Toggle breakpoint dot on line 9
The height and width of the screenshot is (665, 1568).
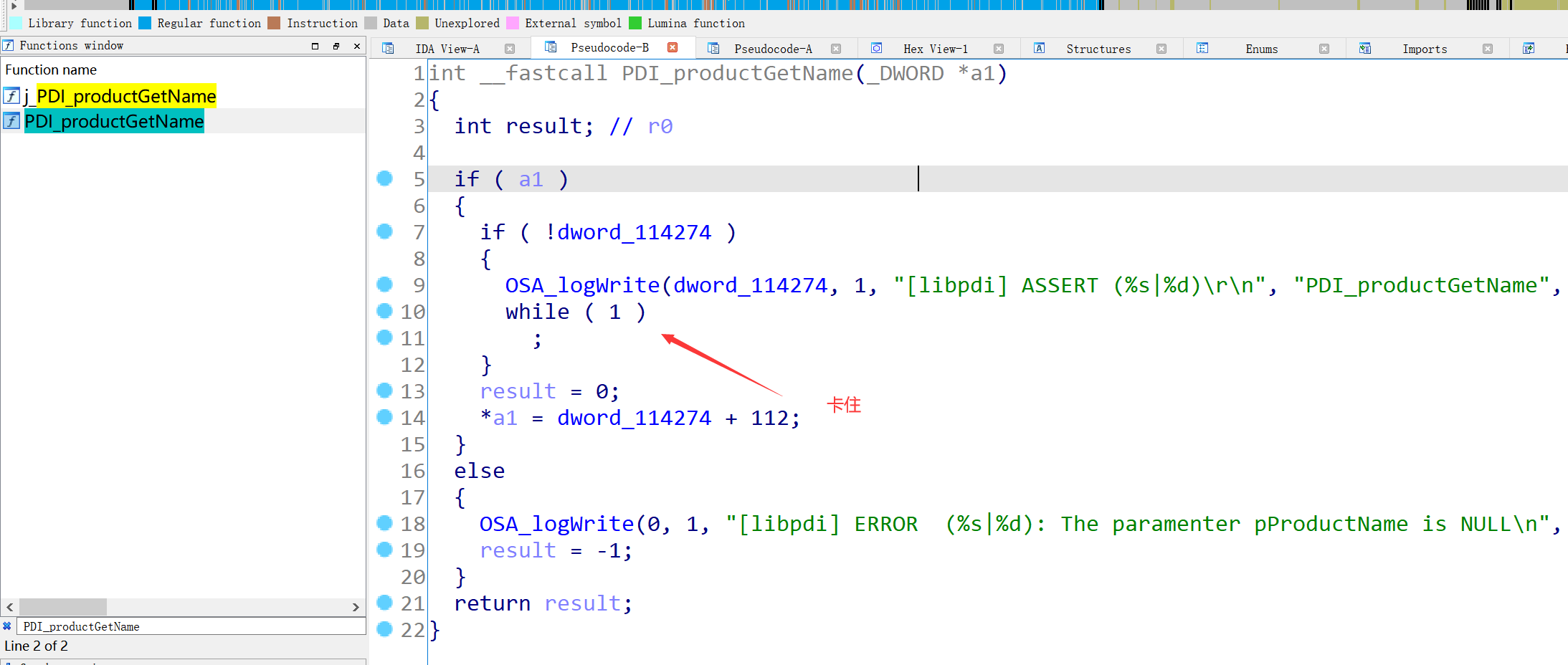coord(385,284)
